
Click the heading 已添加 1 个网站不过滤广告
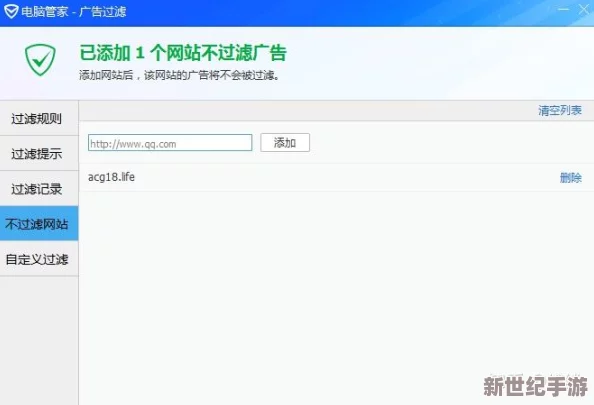click(183, 53)
